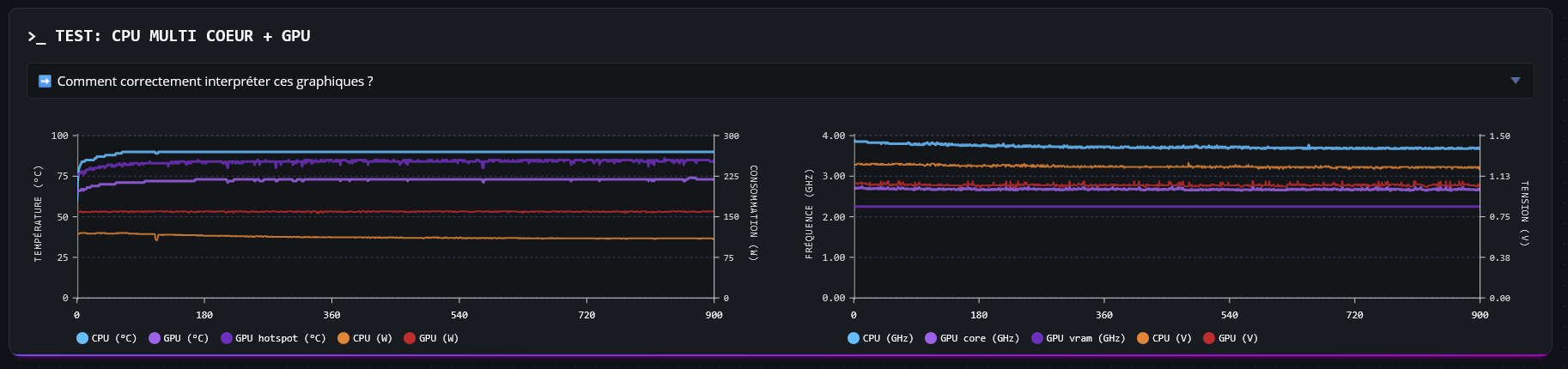The width and height of the screenshot is (1568, 369).
Task: Click the dip in the orange CPU power line
Action: pos(156,238)
